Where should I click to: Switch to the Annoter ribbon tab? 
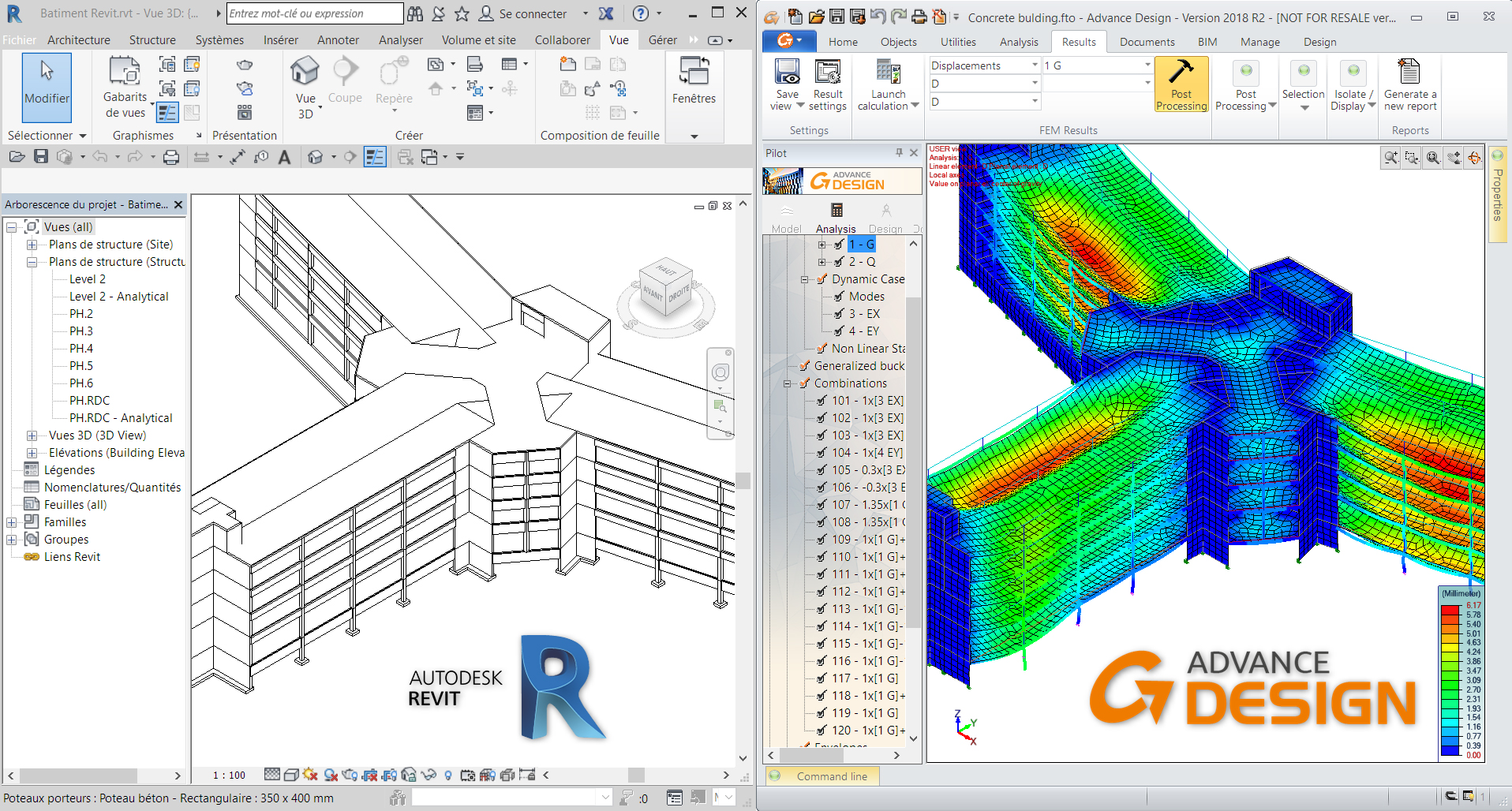338,40
